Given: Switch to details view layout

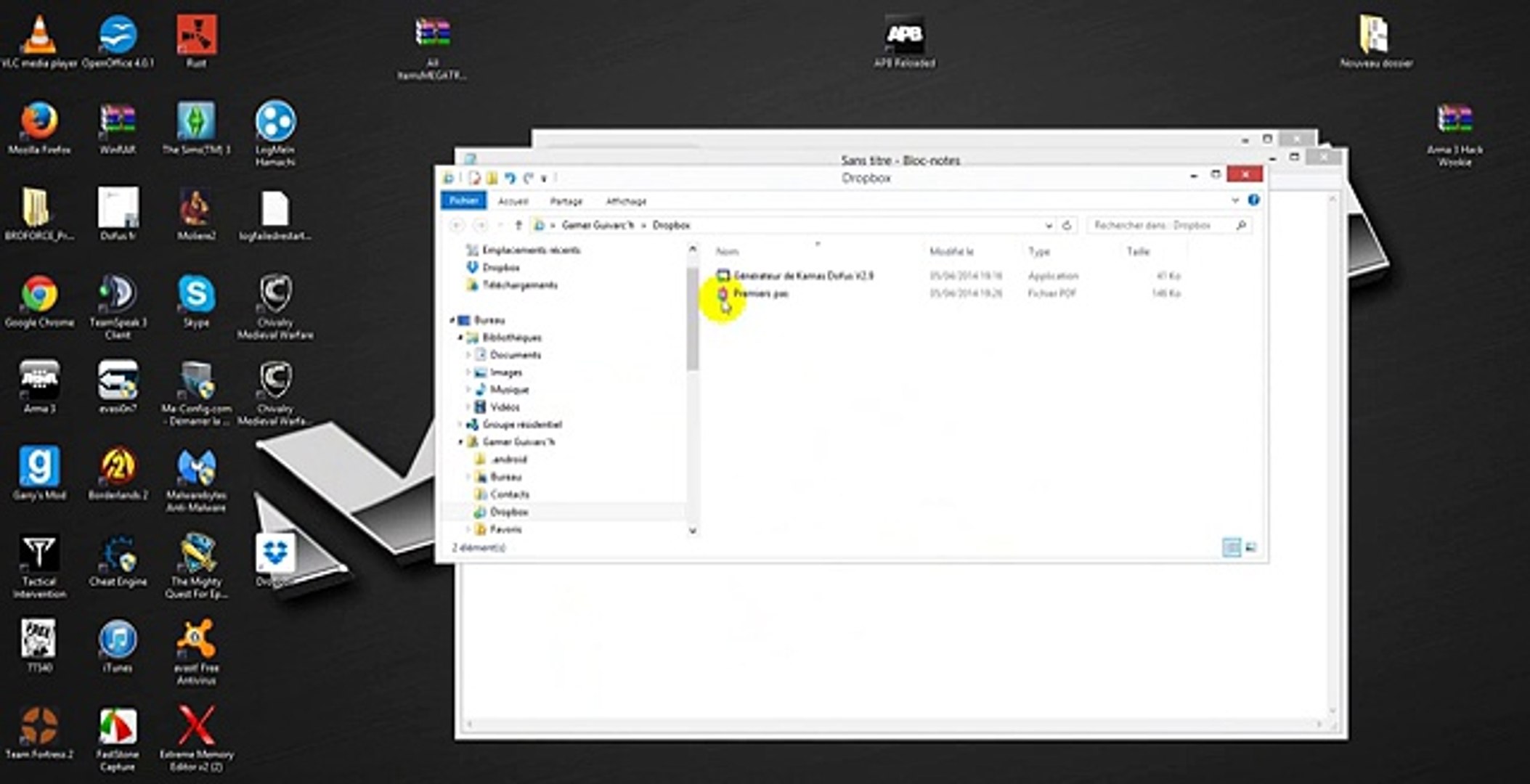Looking at the screenshot, I should click(1231, 547).
